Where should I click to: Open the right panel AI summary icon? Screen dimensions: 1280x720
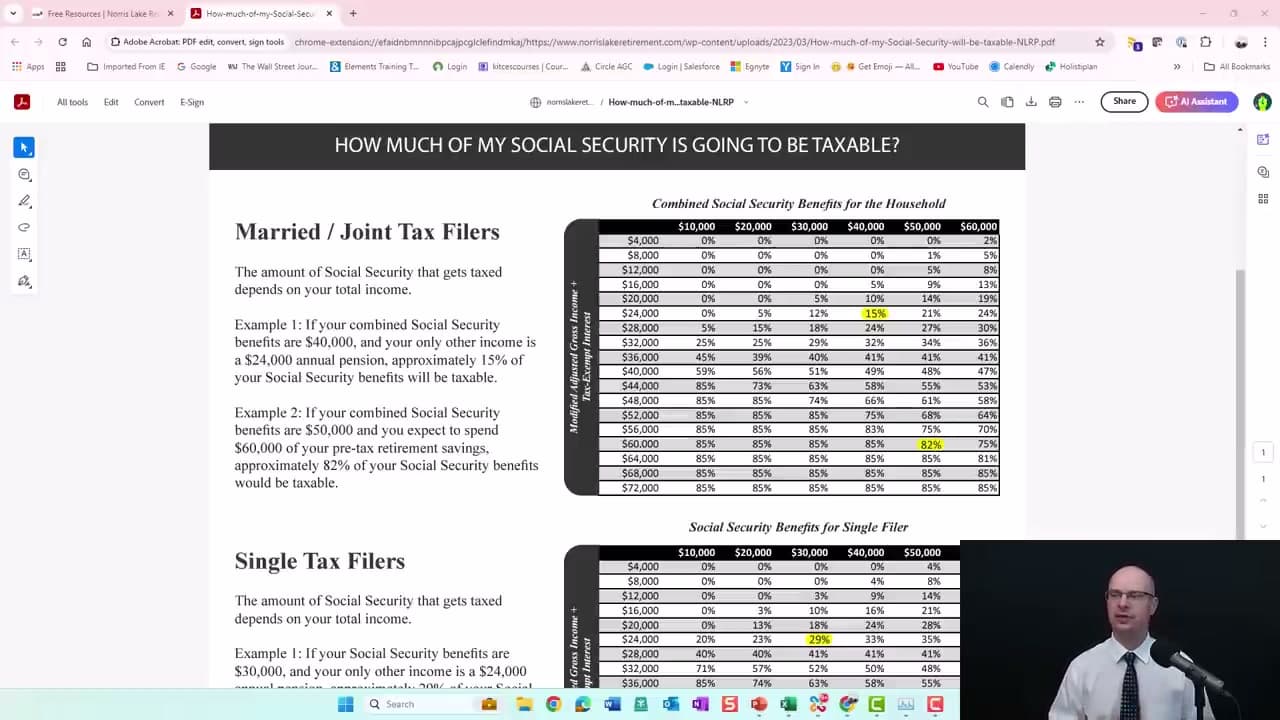coord(1263,140)
